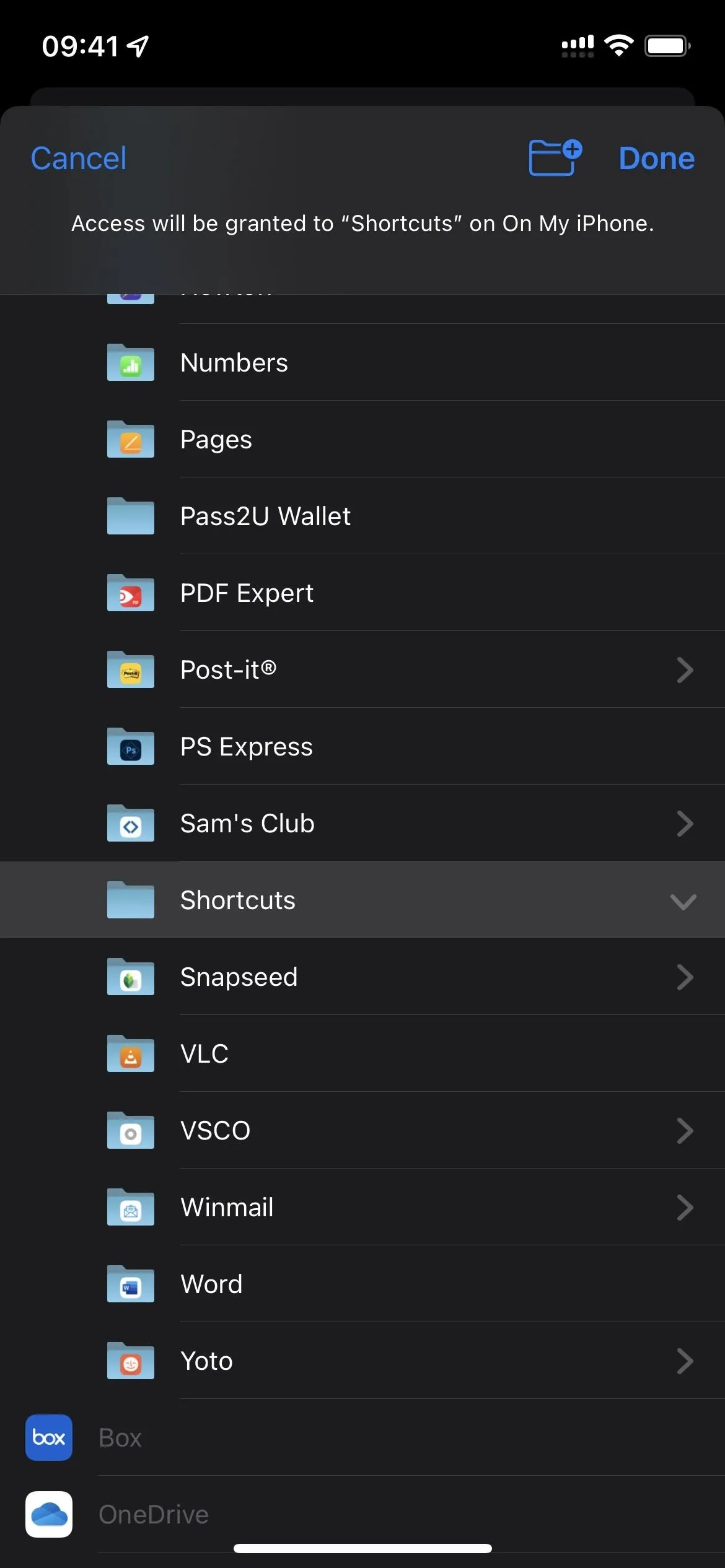Tap the Box app icon

[x=49, y=1437]
